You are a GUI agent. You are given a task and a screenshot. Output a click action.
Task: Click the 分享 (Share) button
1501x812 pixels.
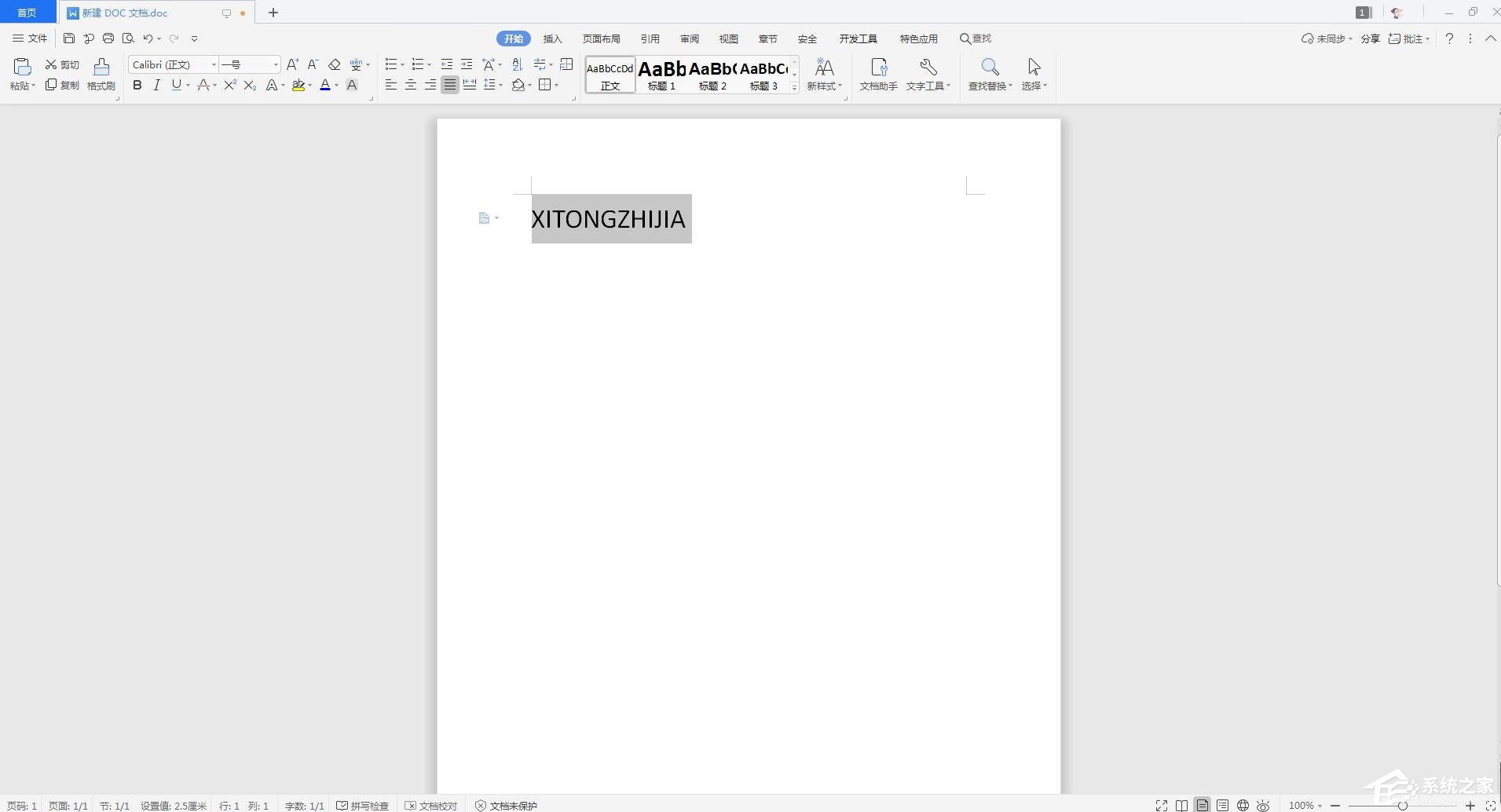[1370, 38]
